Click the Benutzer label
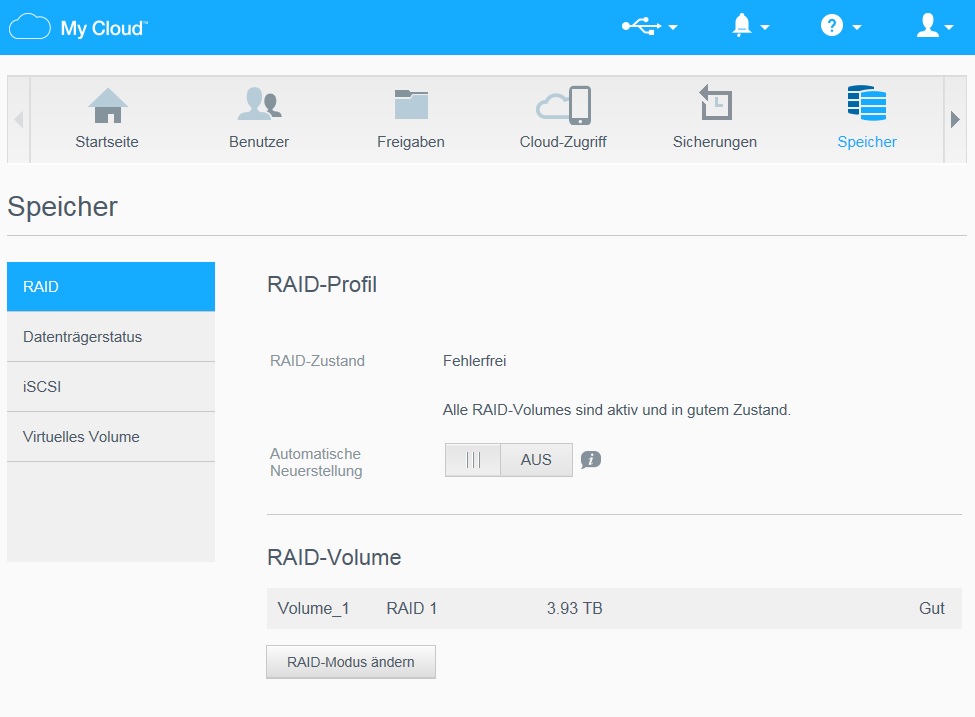975x717 pixels. point(259,142)
